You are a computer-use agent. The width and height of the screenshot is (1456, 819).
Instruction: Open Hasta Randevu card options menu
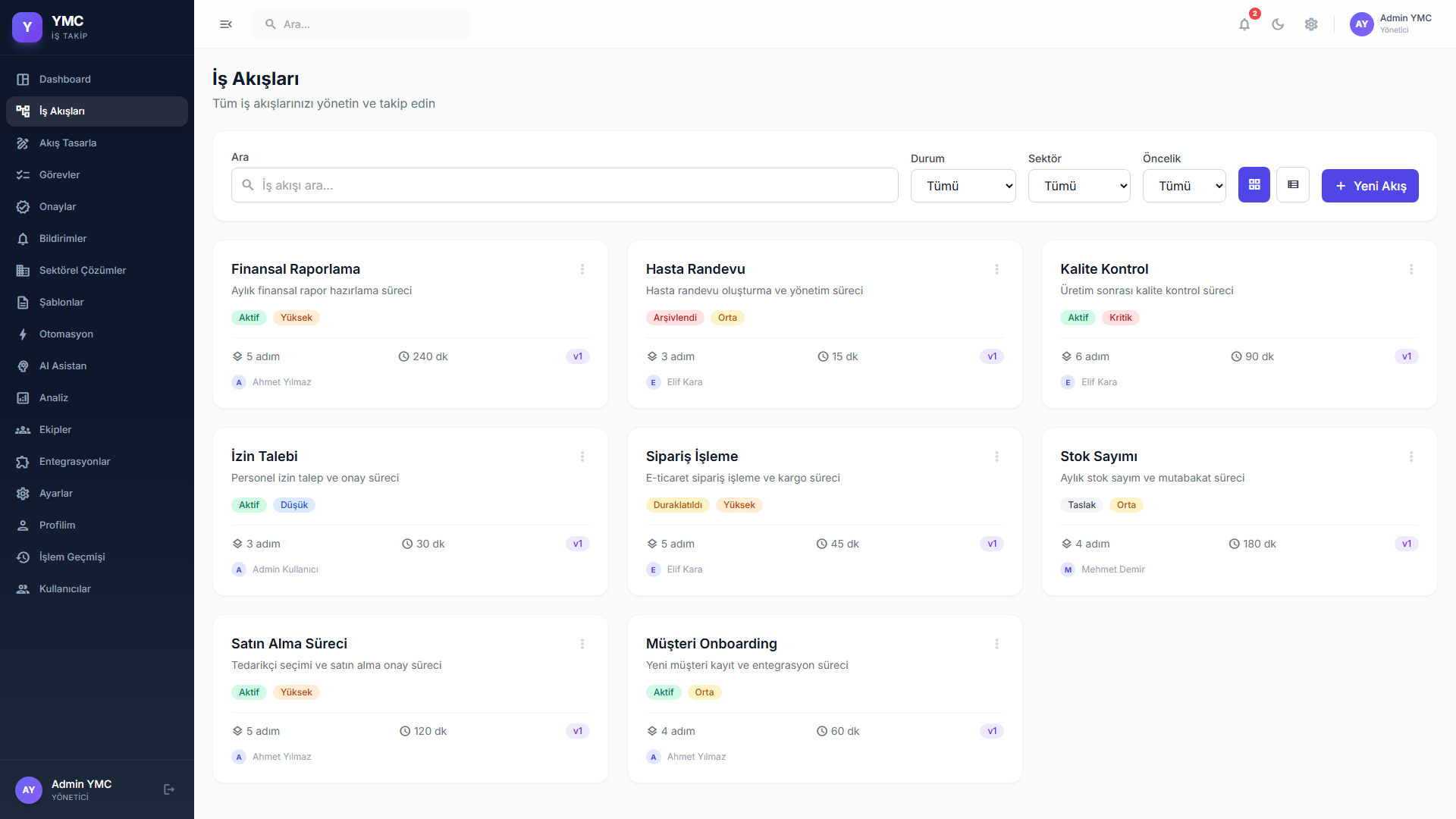[996, 269]
